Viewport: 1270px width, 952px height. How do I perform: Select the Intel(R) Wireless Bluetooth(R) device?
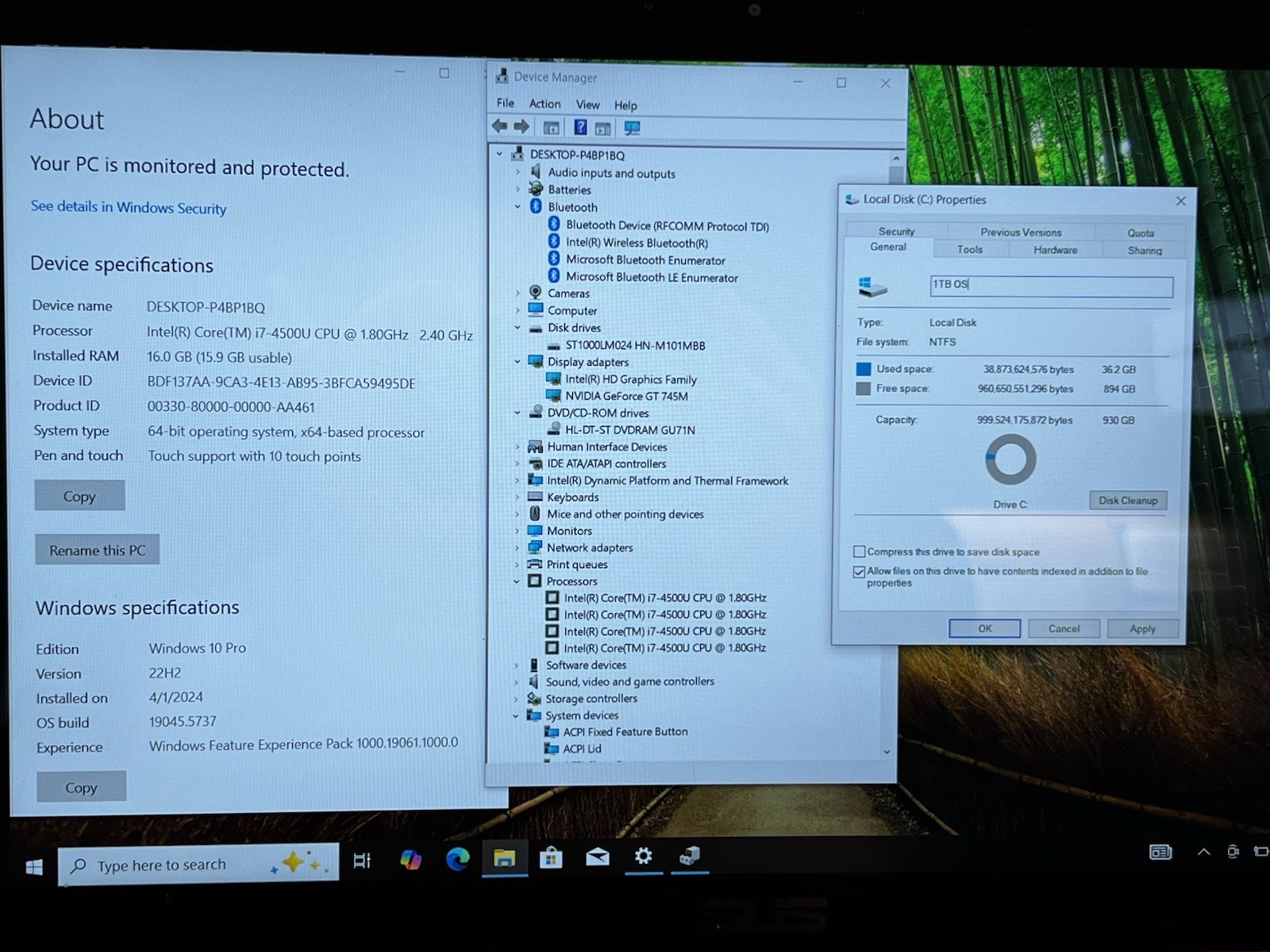tap(637, 243)
